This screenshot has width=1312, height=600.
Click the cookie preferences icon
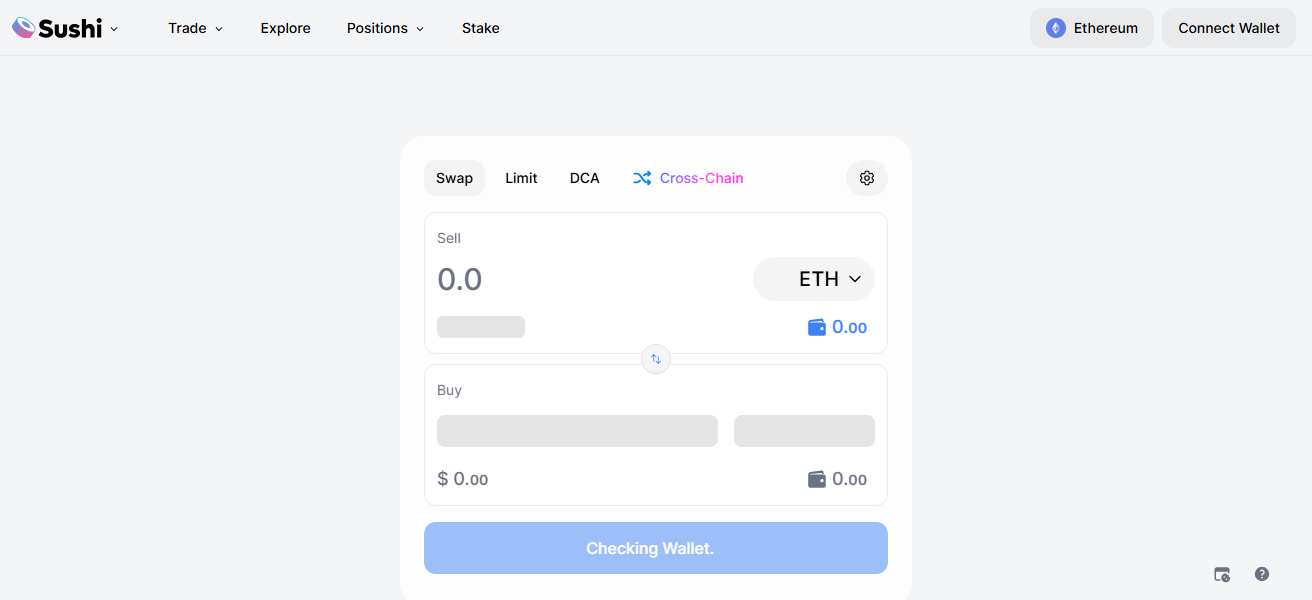[1222, 574]
